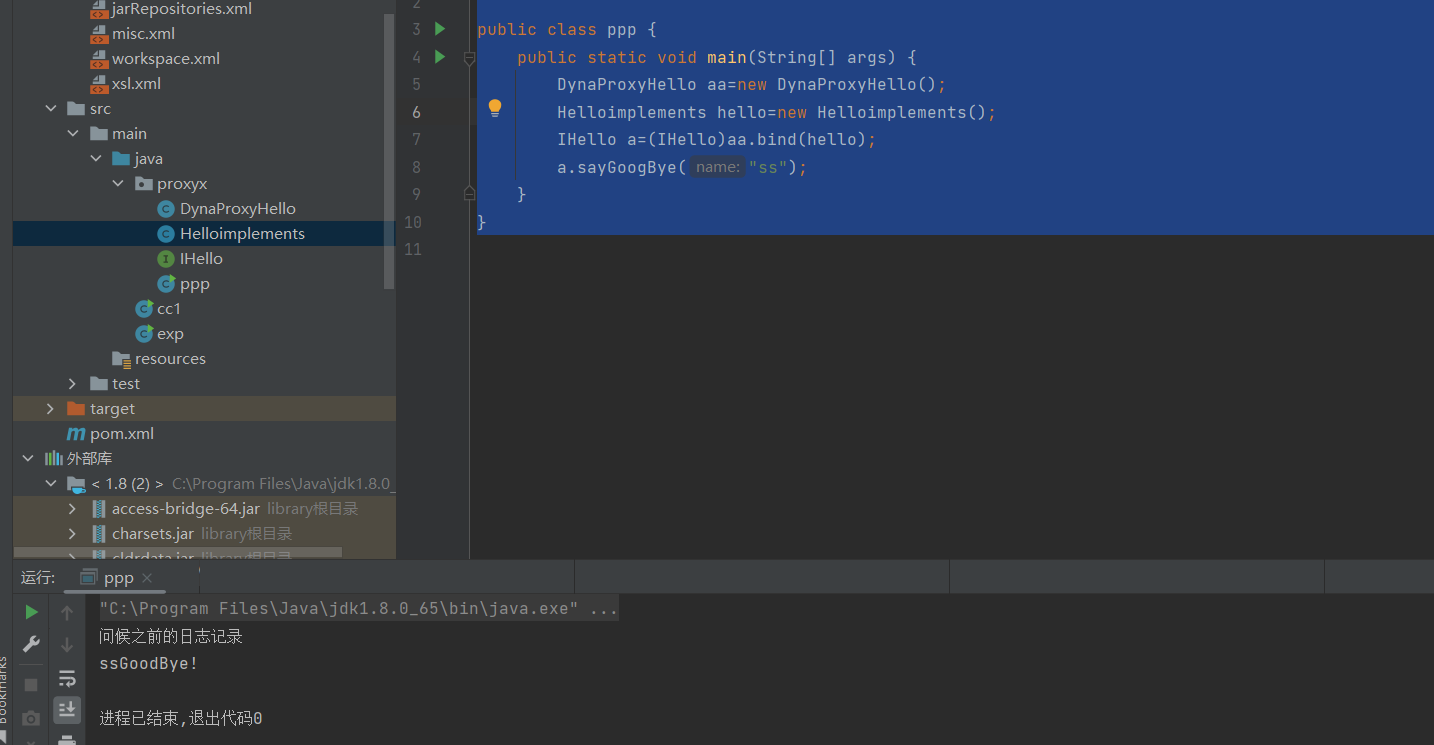The height and width of the screenshot is (745, 1434).
Task: Close the ppp run tab
Action: click(x=147, y=578)
